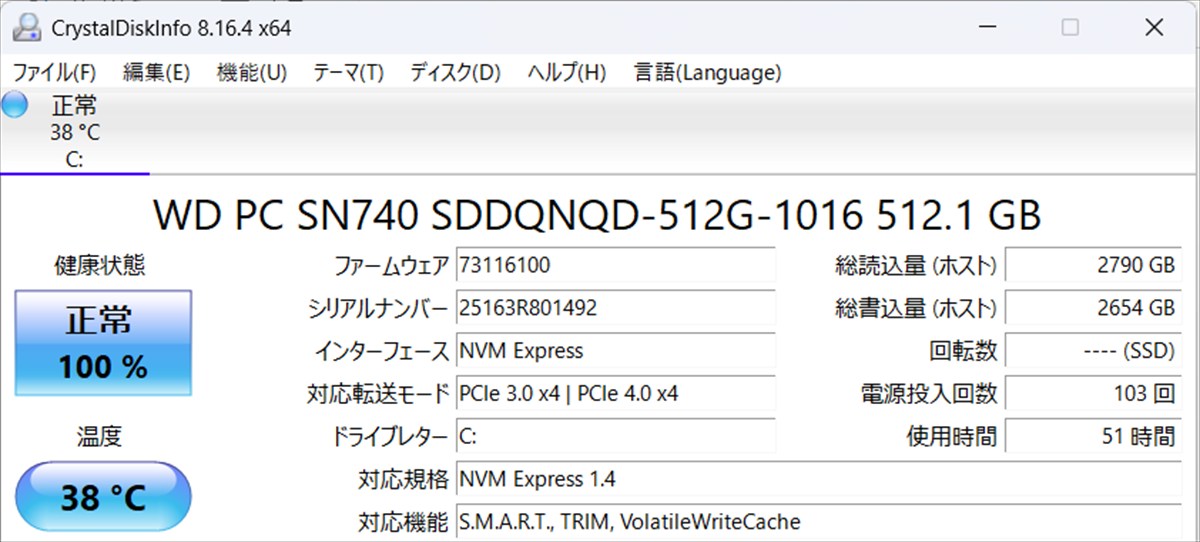Open the ヘルプ(H) menu
This screenshot has width=1200, height=542.
pos(566,72)
